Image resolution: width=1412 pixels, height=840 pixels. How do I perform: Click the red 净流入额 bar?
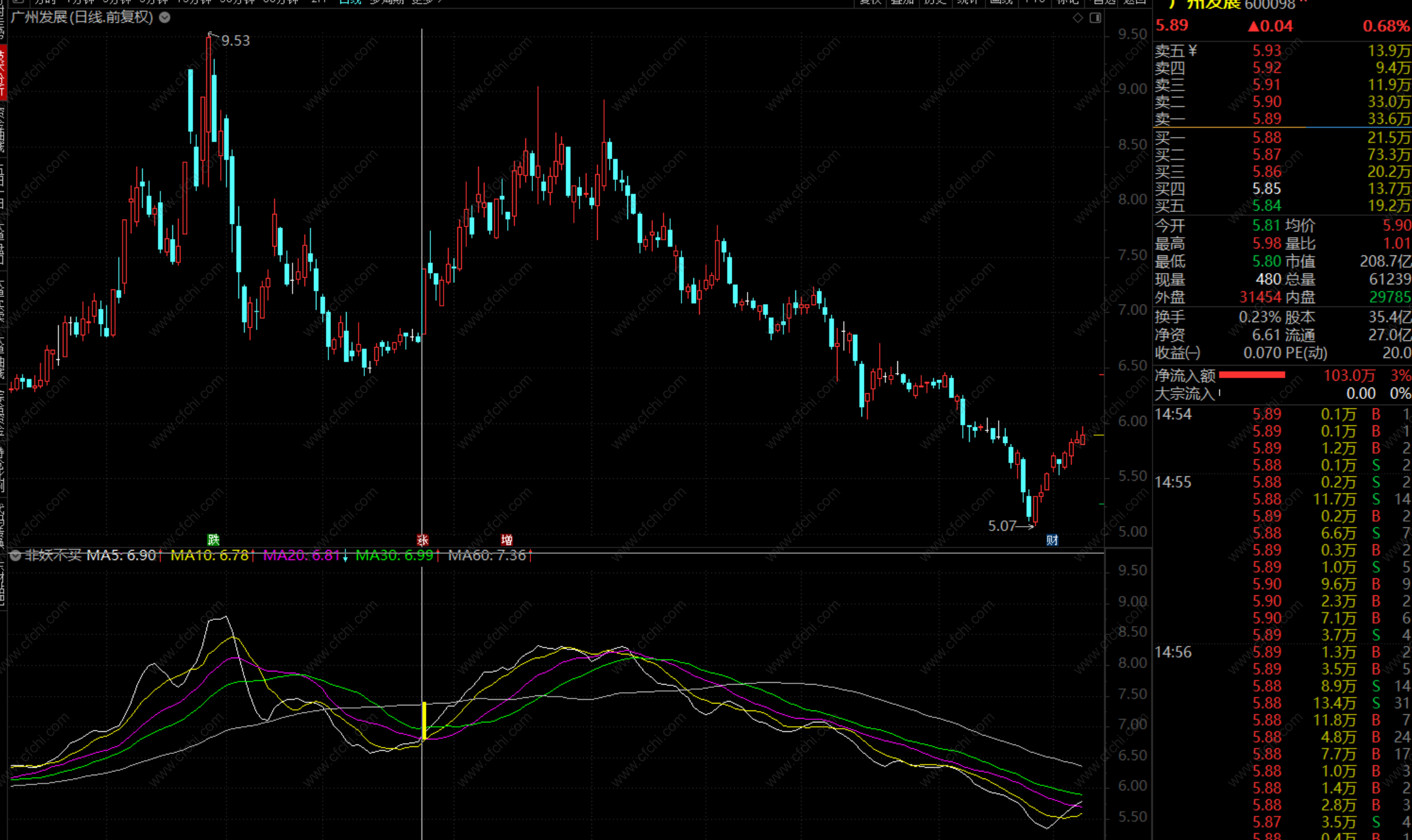pyautogui.click(x=1252, y=375)
